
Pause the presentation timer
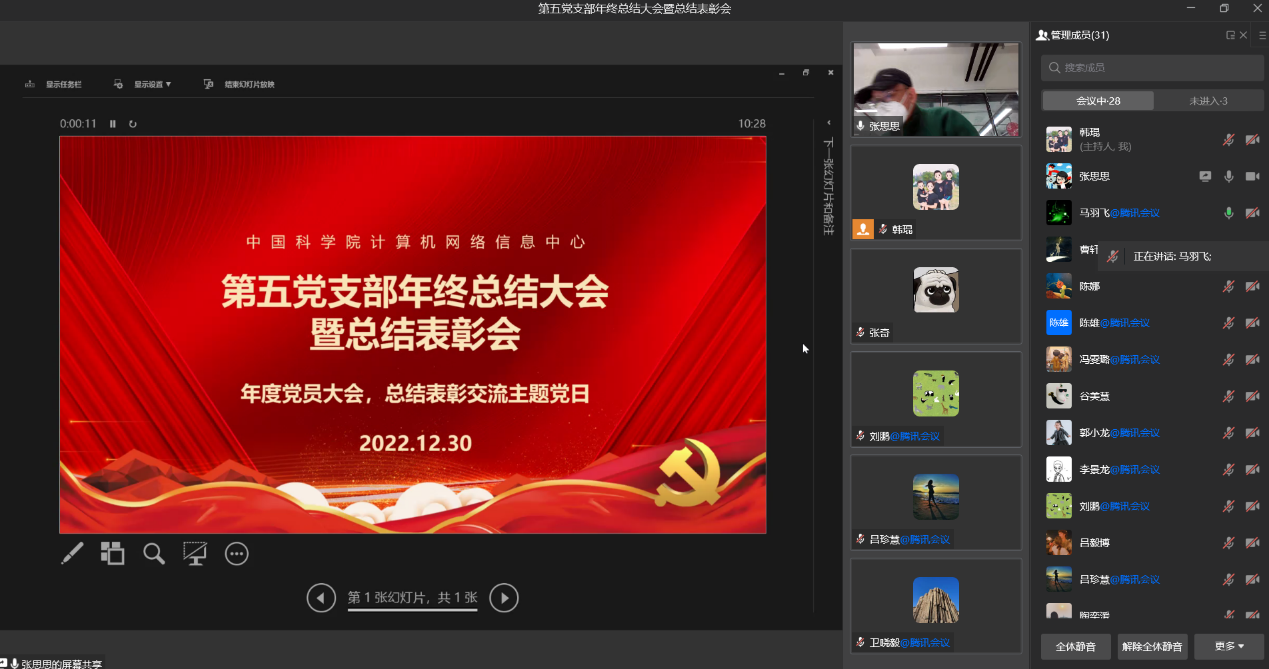[x=113, y=124]
